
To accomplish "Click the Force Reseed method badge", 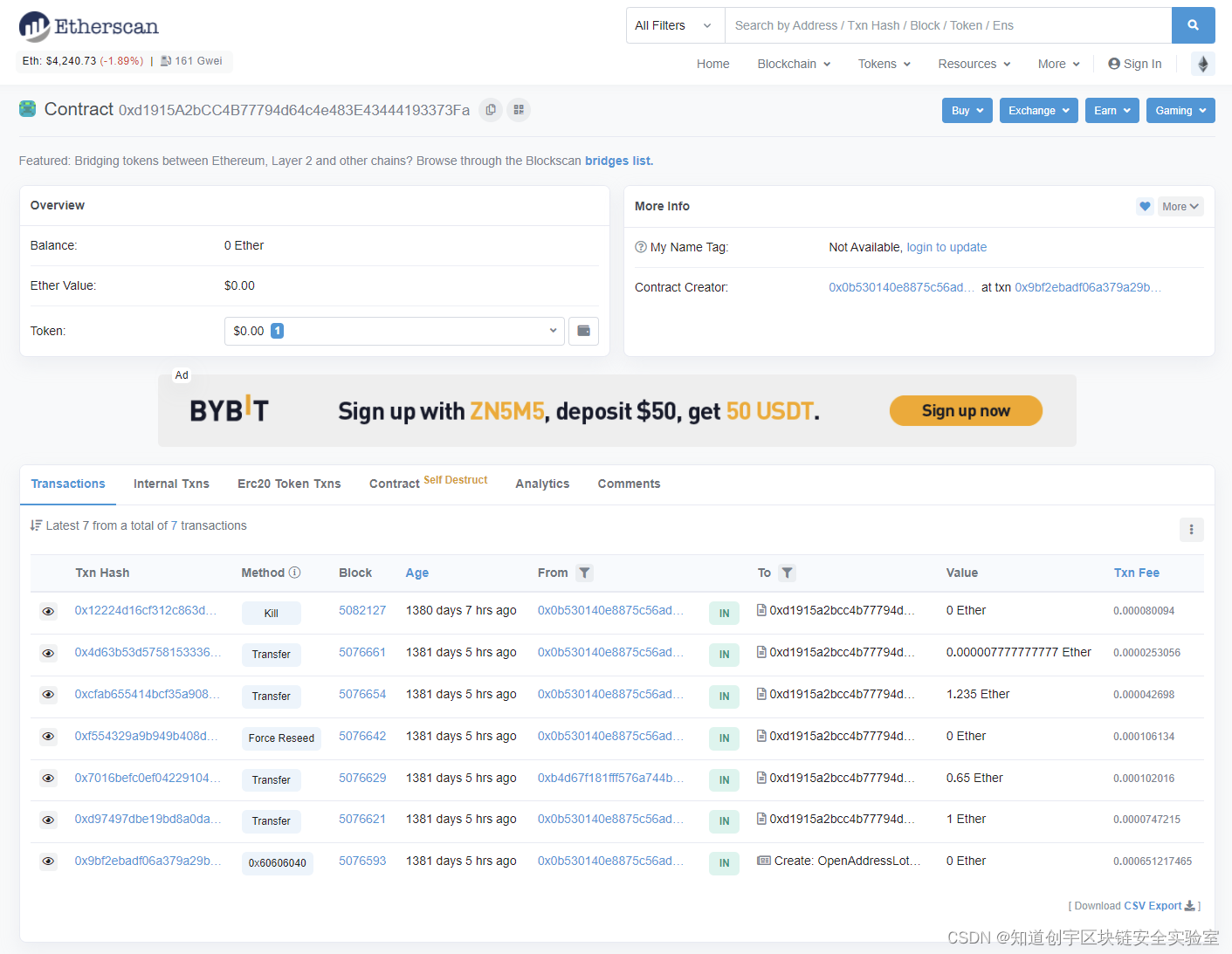I will click(x=281, y=738).
